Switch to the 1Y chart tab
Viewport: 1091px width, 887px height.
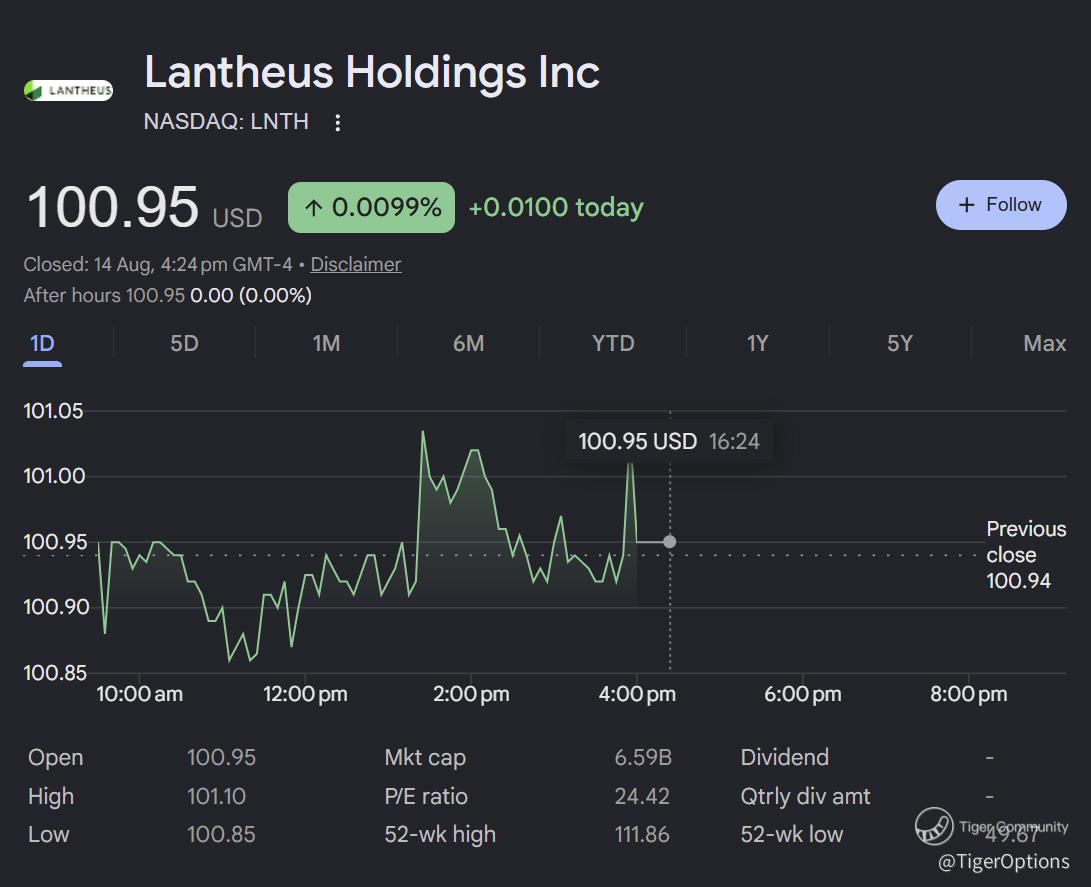(758, 344)
